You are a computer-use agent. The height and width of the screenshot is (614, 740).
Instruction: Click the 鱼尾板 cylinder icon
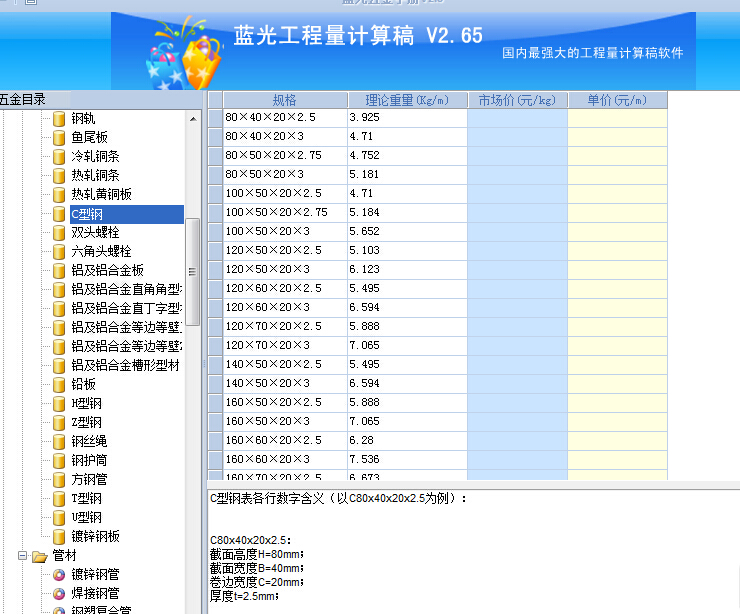point(59,138)
